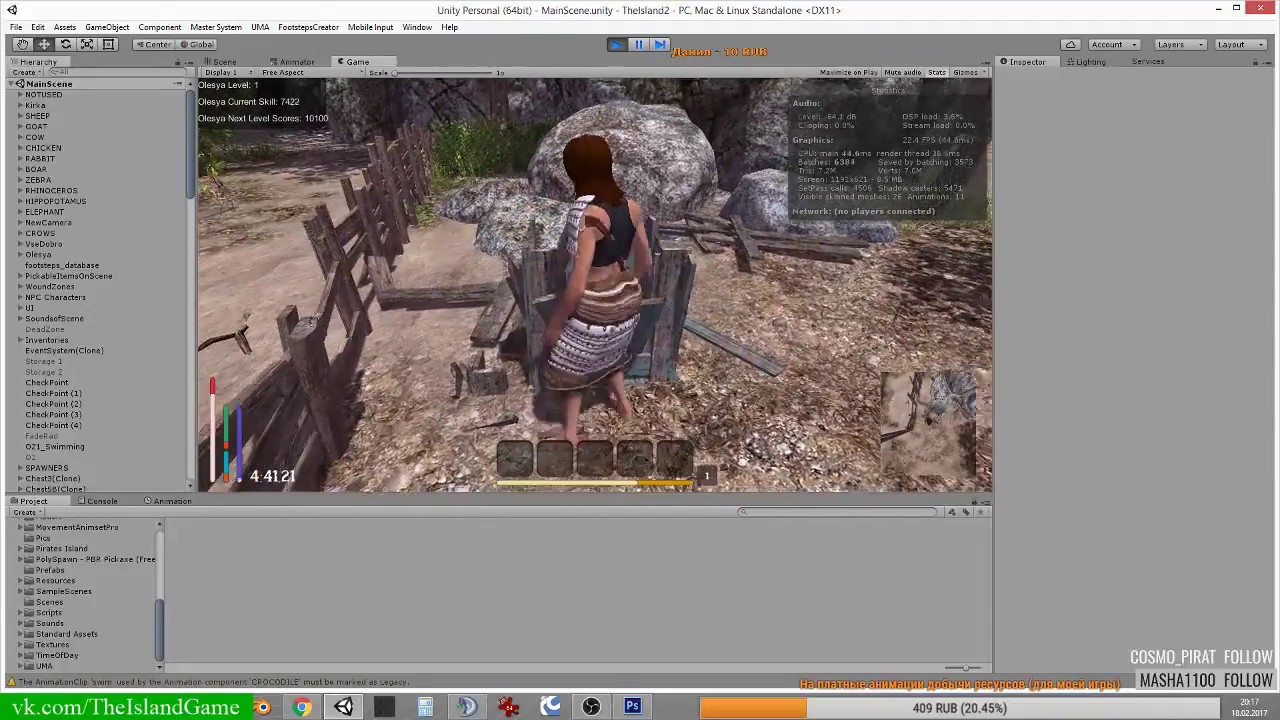1280x720 pixels.
Task: Open the Component menu
Action: (160, 27)
